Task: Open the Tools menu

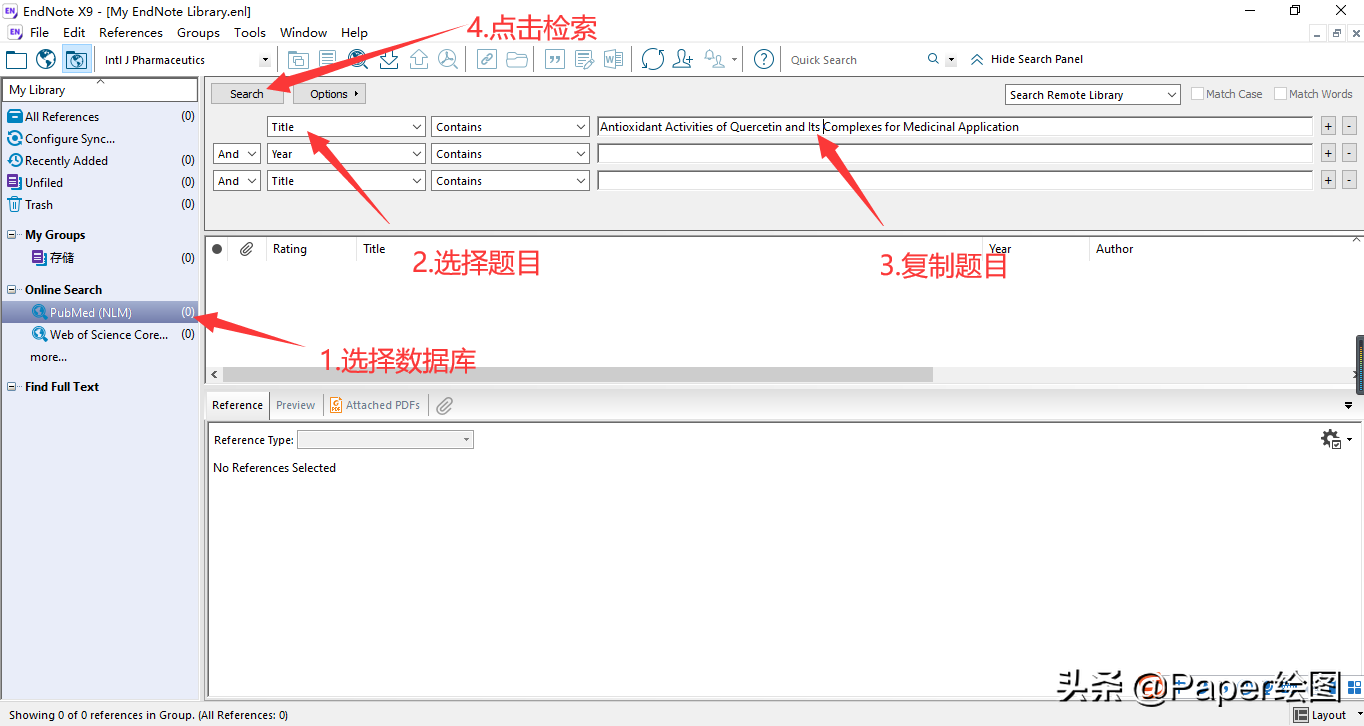Action: click(250, 33)
